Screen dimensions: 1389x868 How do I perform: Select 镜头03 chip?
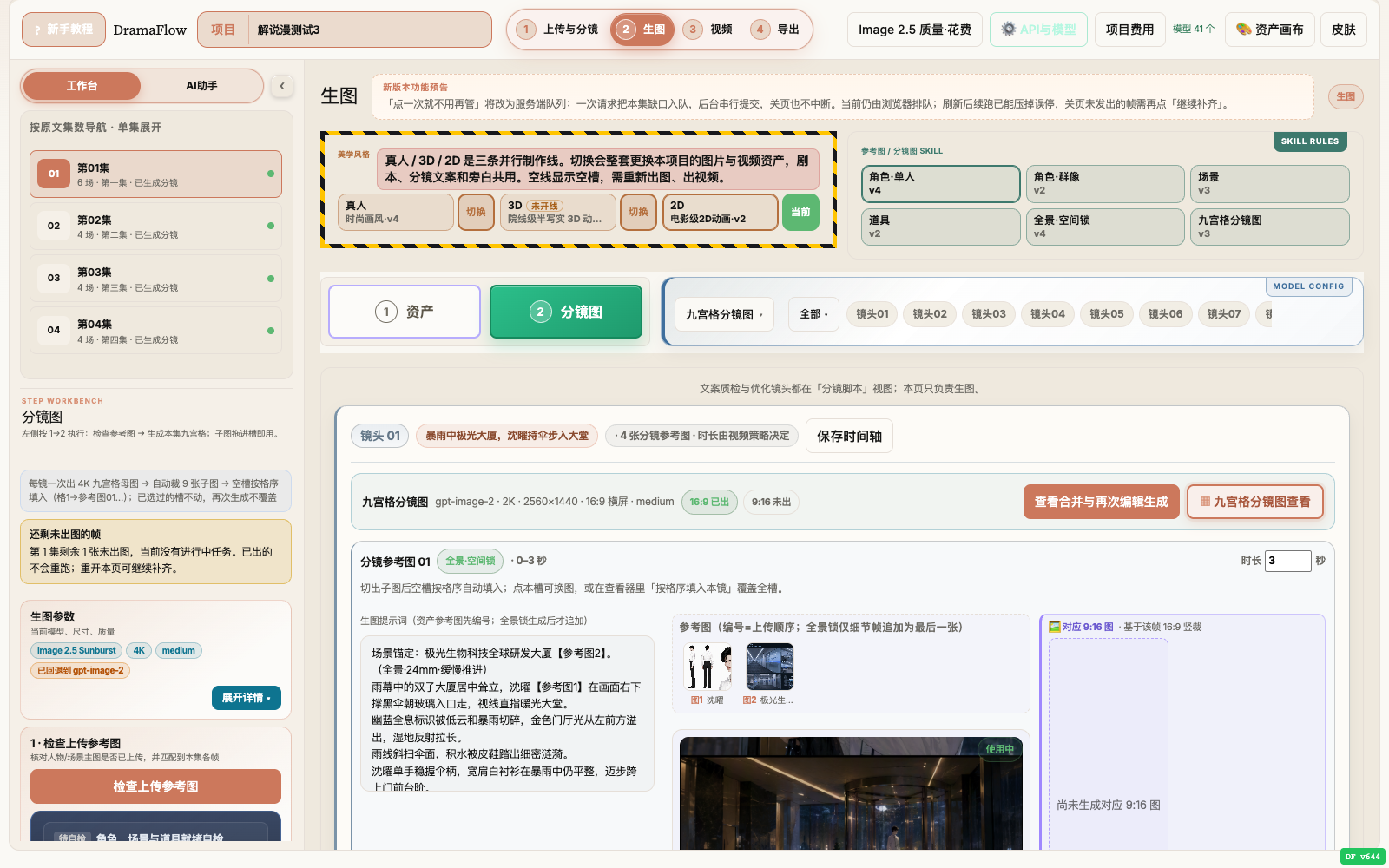pyautogui.click(x=988, y=314)
